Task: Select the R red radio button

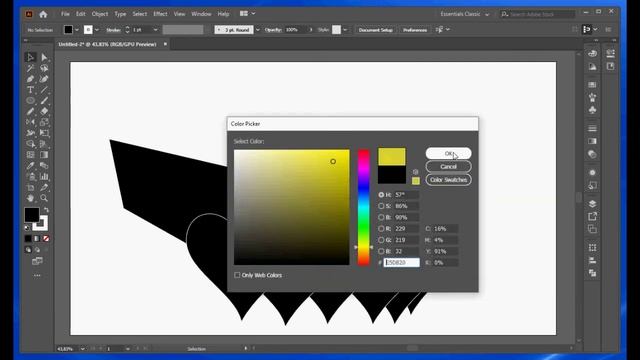Action: pos(381,229)
